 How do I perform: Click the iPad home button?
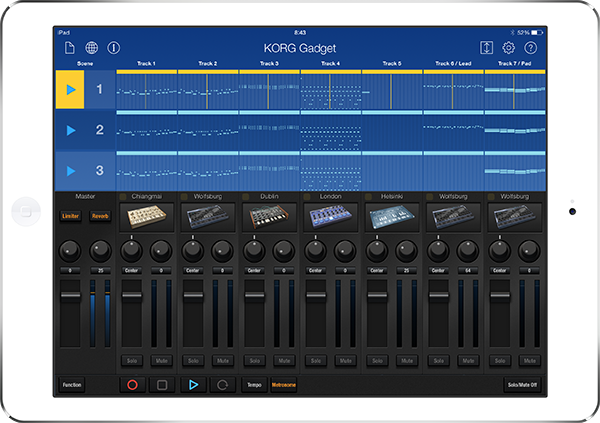[26, 211]
